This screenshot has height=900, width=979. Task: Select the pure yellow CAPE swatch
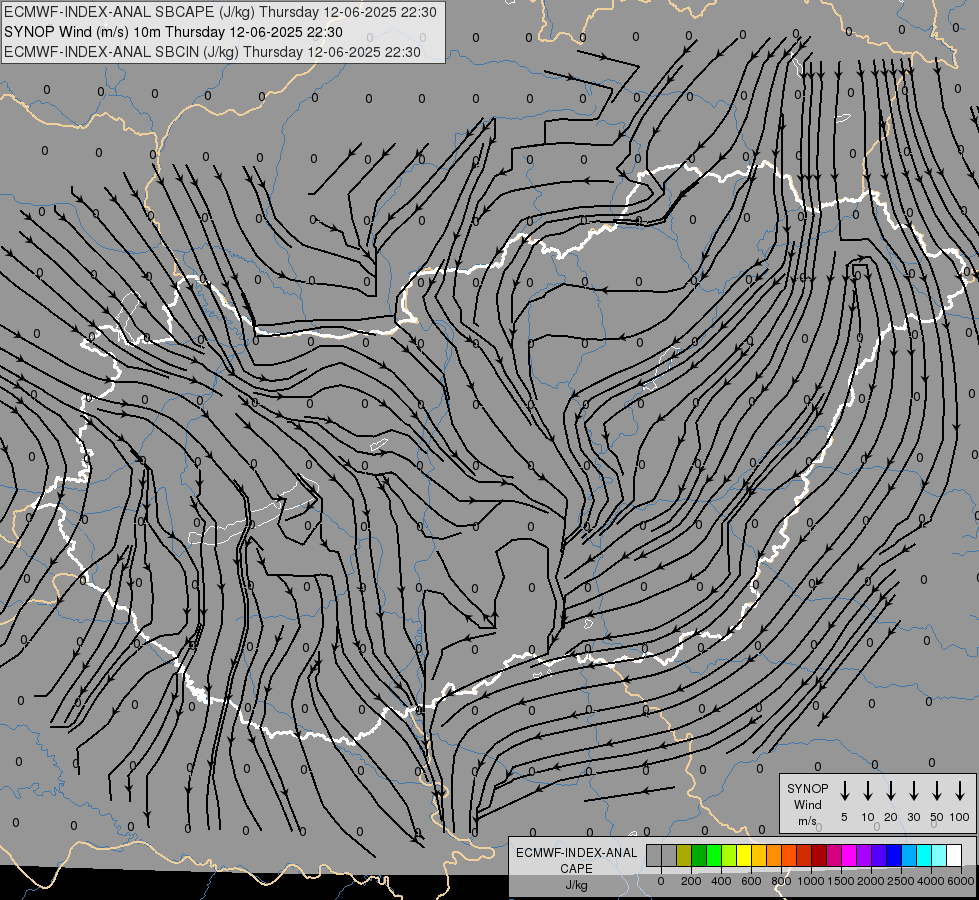[x=744, y=855]
